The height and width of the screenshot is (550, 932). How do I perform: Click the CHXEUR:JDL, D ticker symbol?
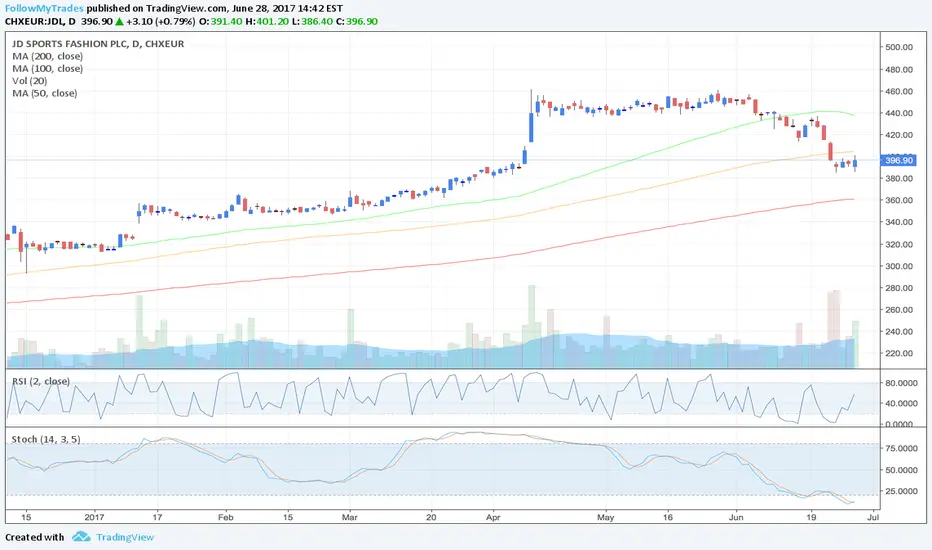[x=40, y=21]
